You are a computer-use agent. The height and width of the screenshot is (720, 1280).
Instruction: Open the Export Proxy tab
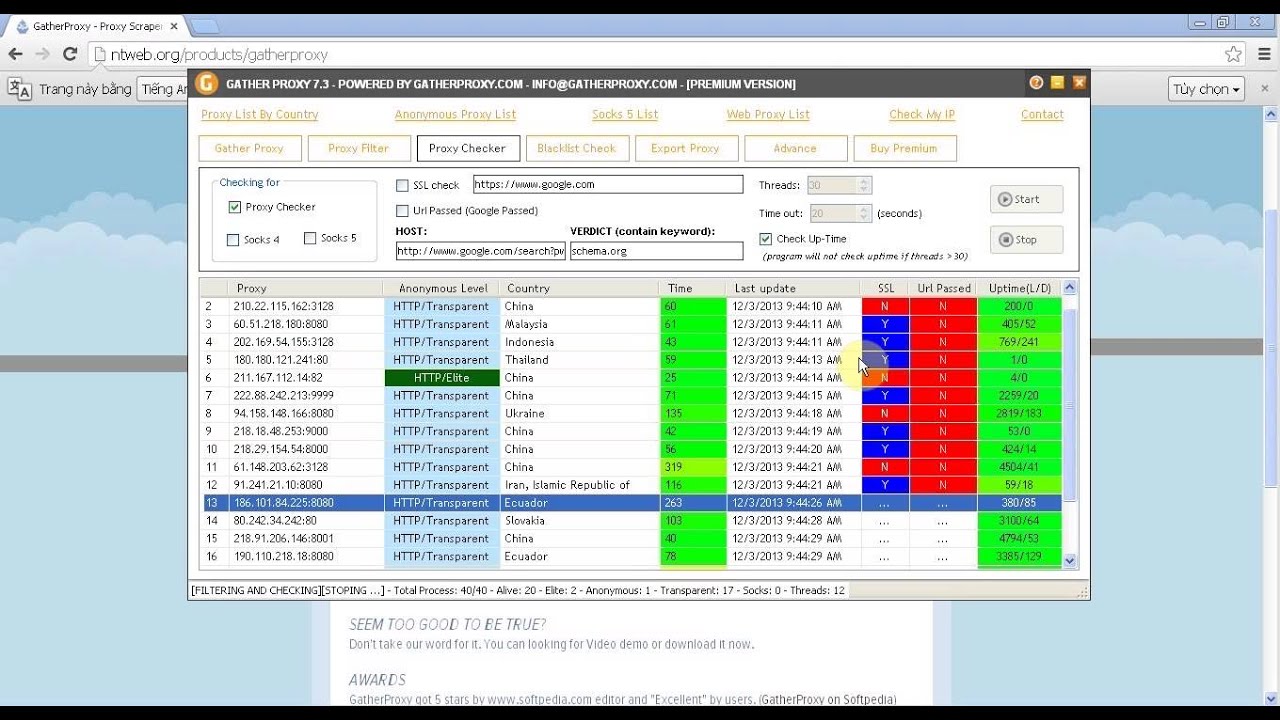pos(686,148)
